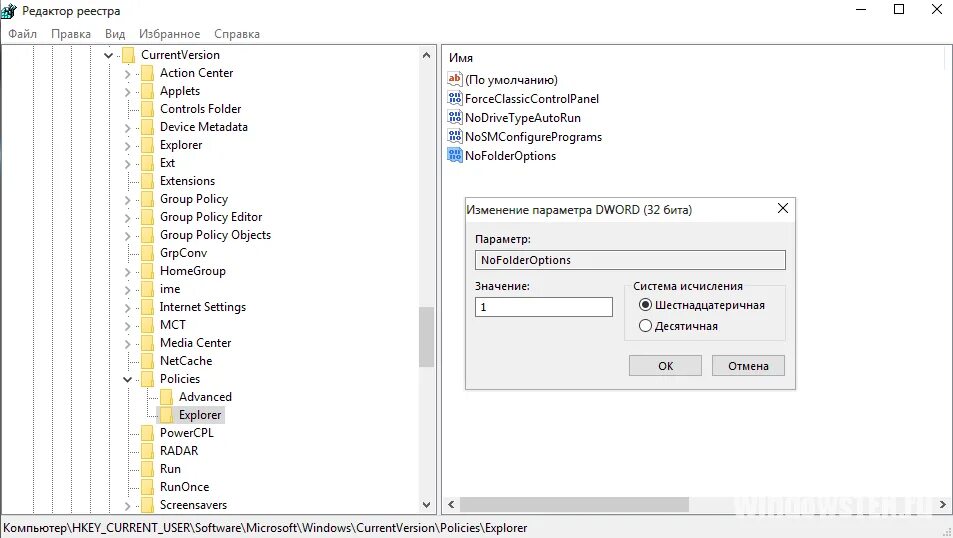953x538 pixels.
Task: Collapse the CurrentVersion tree node
Action: click(x=108, y=55)
